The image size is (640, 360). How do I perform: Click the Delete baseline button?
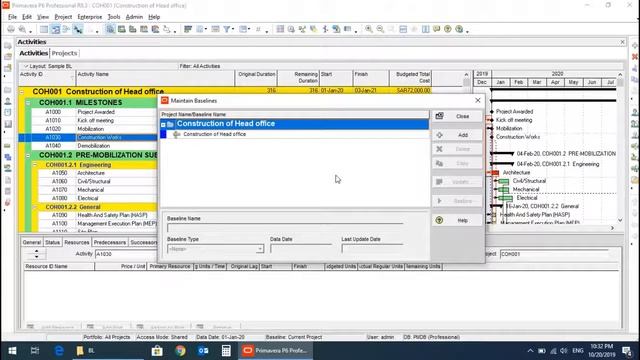[x=457, y=149]
